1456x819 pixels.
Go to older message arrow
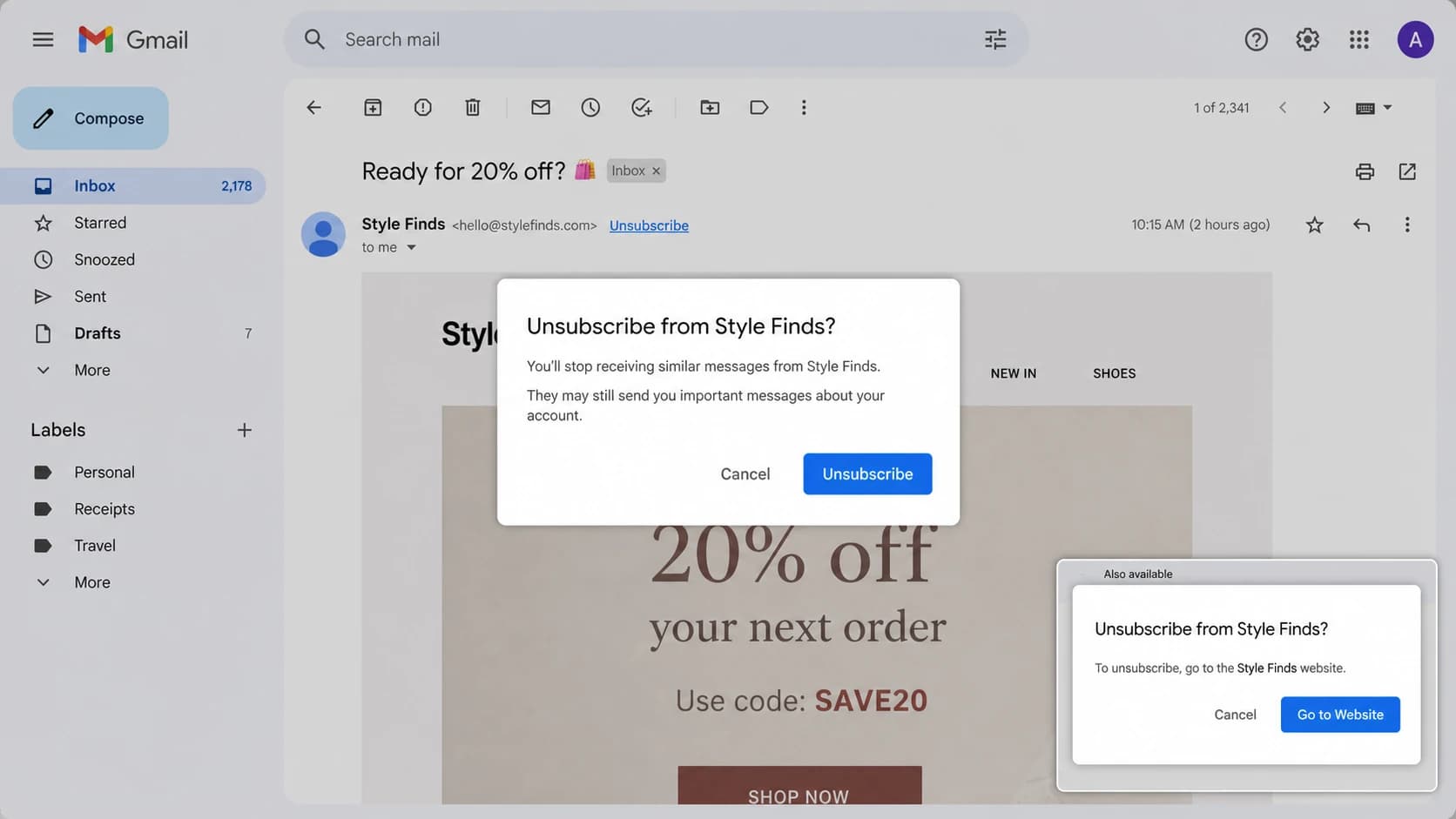pos(1326,107)
